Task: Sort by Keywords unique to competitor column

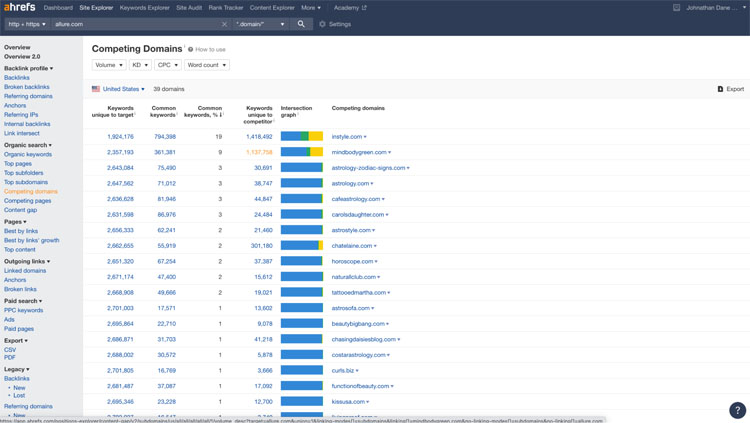Action: click(x=258, y=115)
